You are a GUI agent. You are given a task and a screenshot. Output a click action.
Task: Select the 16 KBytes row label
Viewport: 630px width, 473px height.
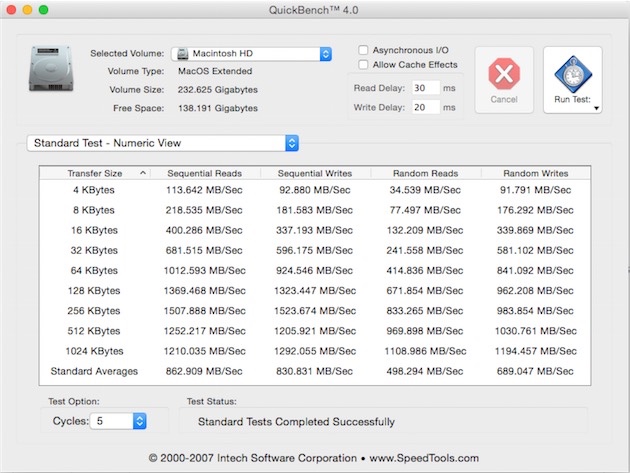coord(94,230)
